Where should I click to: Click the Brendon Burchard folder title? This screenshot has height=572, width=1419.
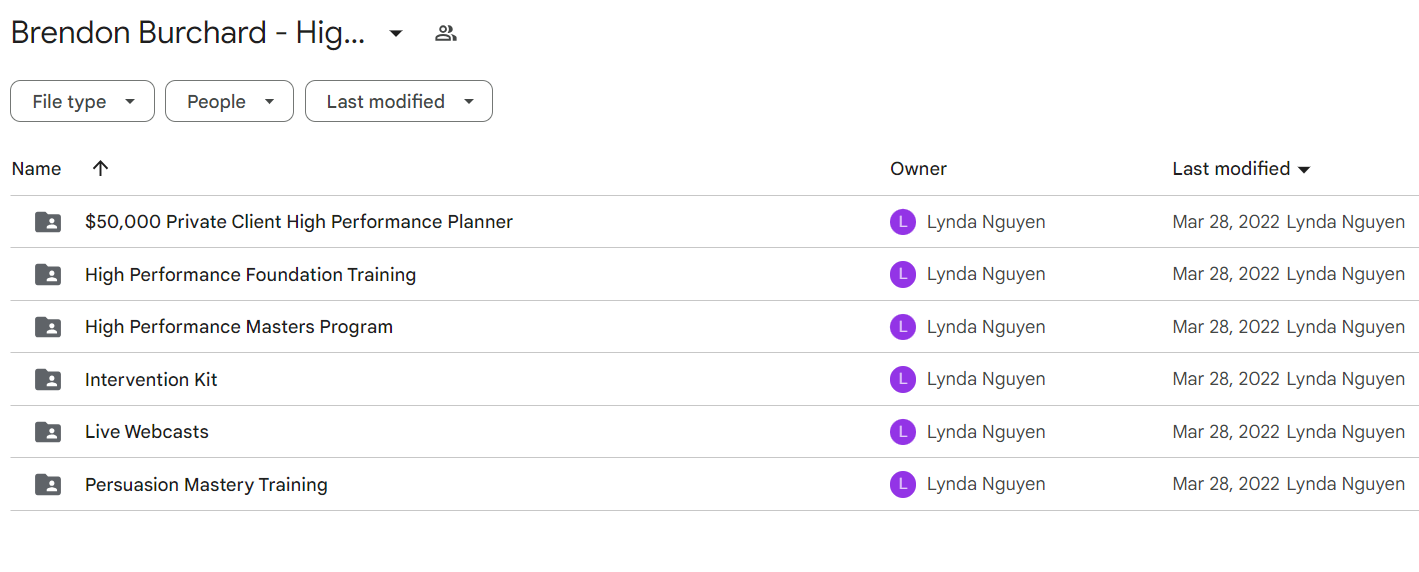click(x=188, y=33)
